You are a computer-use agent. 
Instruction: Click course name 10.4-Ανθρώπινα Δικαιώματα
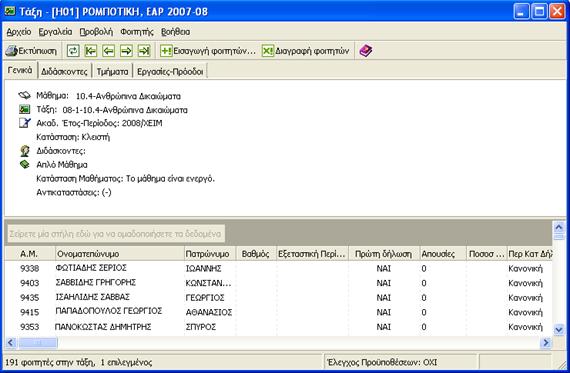click(128, 96)
